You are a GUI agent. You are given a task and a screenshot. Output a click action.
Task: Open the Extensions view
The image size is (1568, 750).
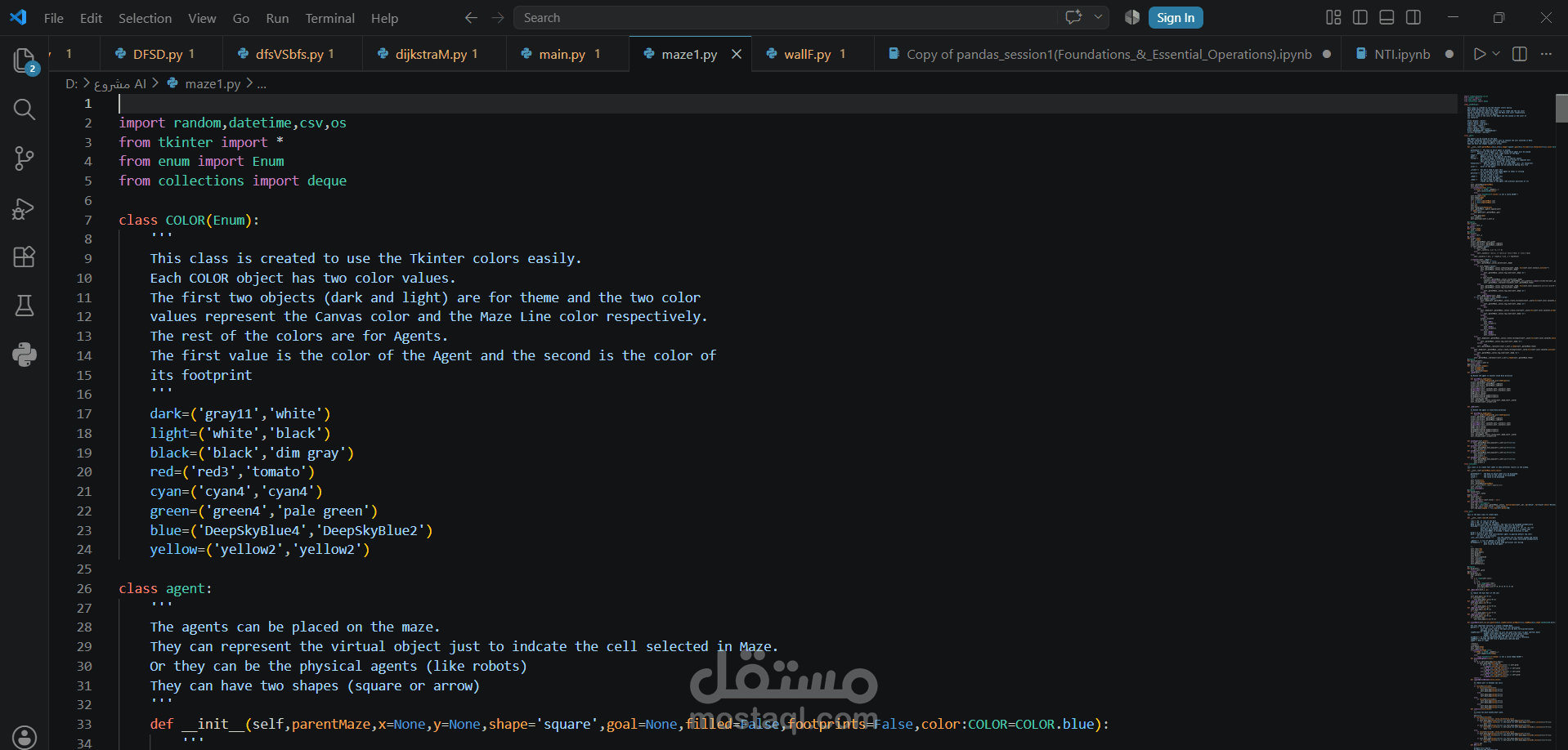click(x=25, y=257)
